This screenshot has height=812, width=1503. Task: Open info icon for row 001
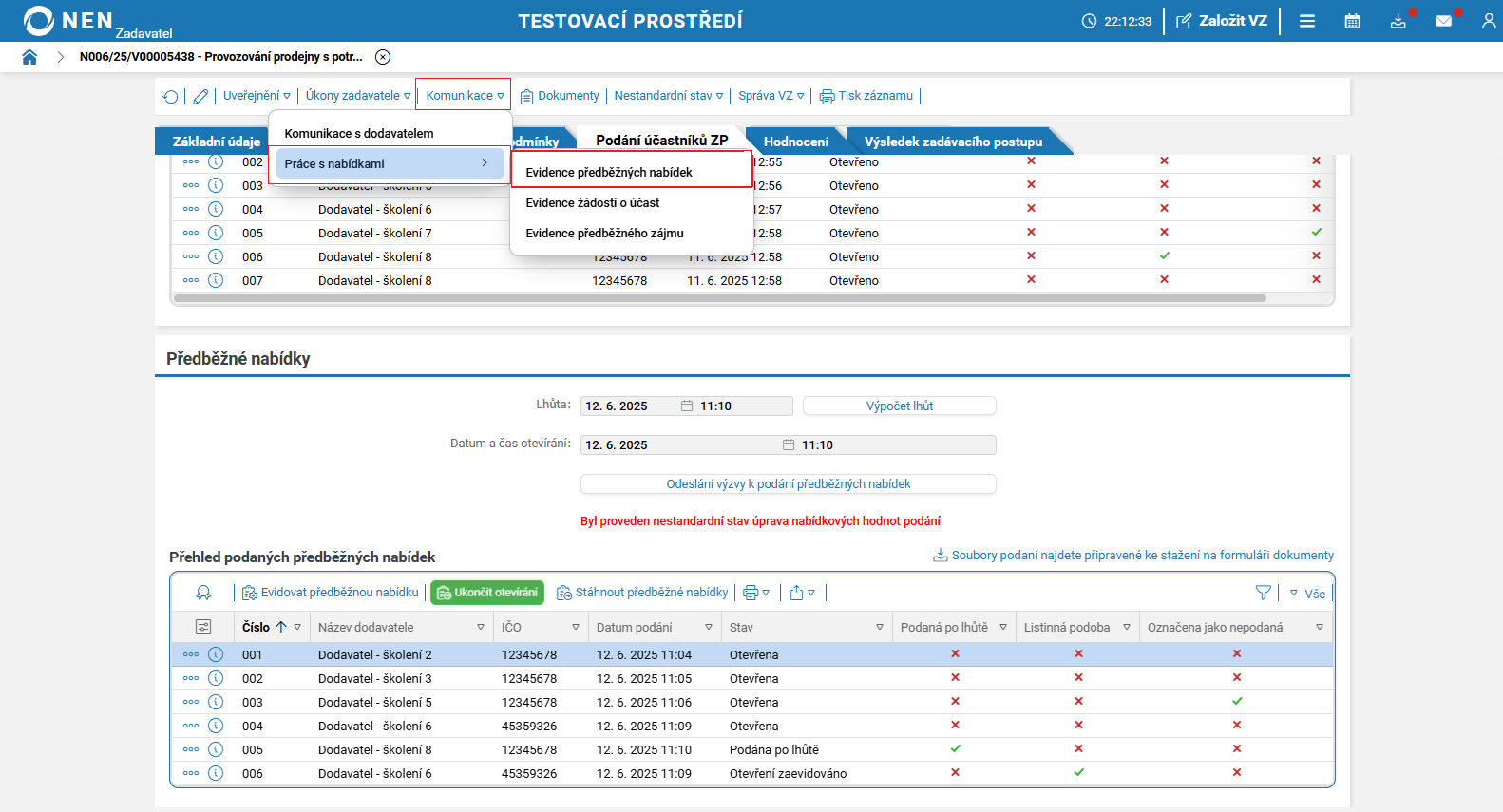216,654
